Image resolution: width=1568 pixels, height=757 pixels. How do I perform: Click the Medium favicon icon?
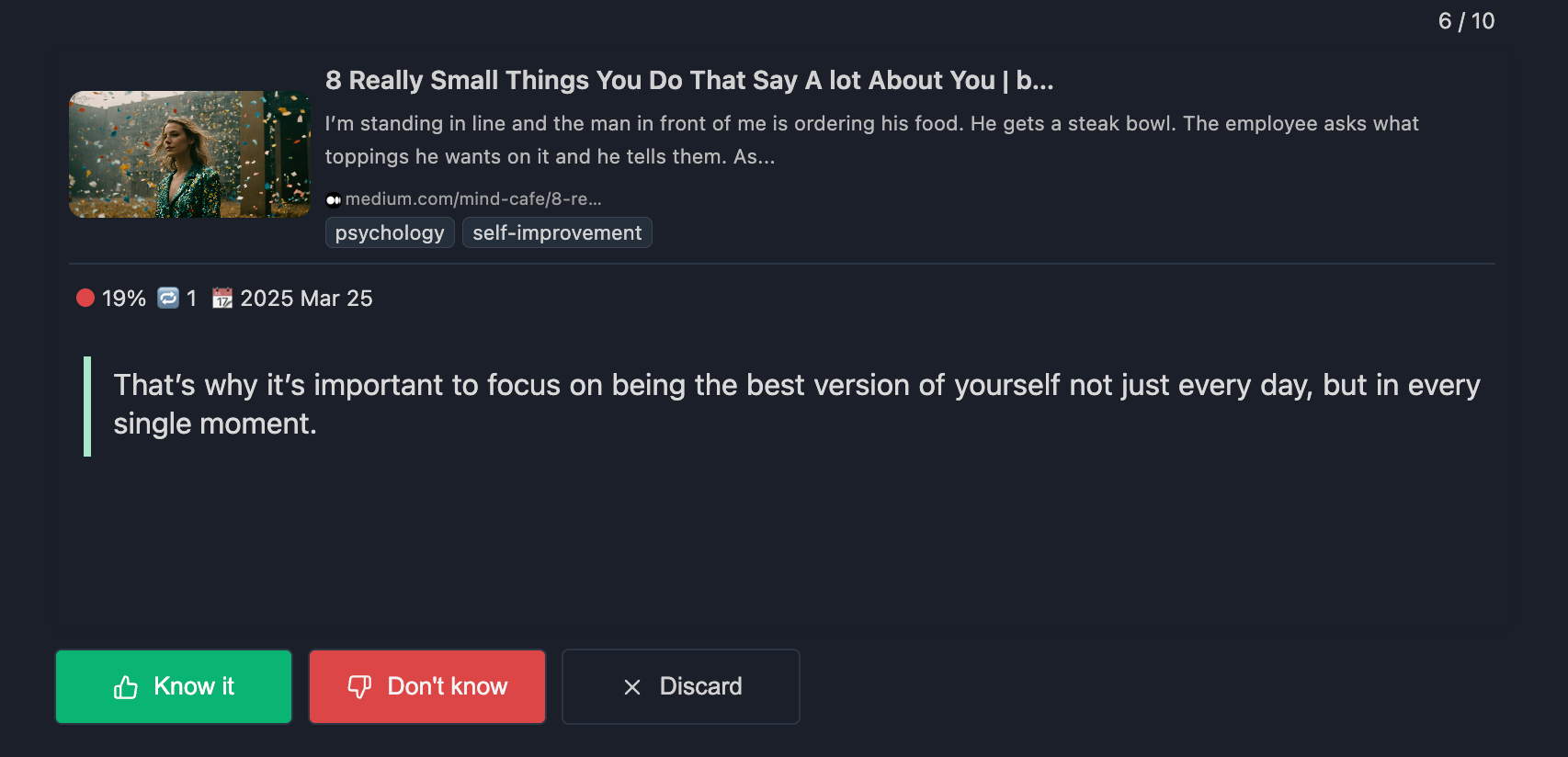334,200
